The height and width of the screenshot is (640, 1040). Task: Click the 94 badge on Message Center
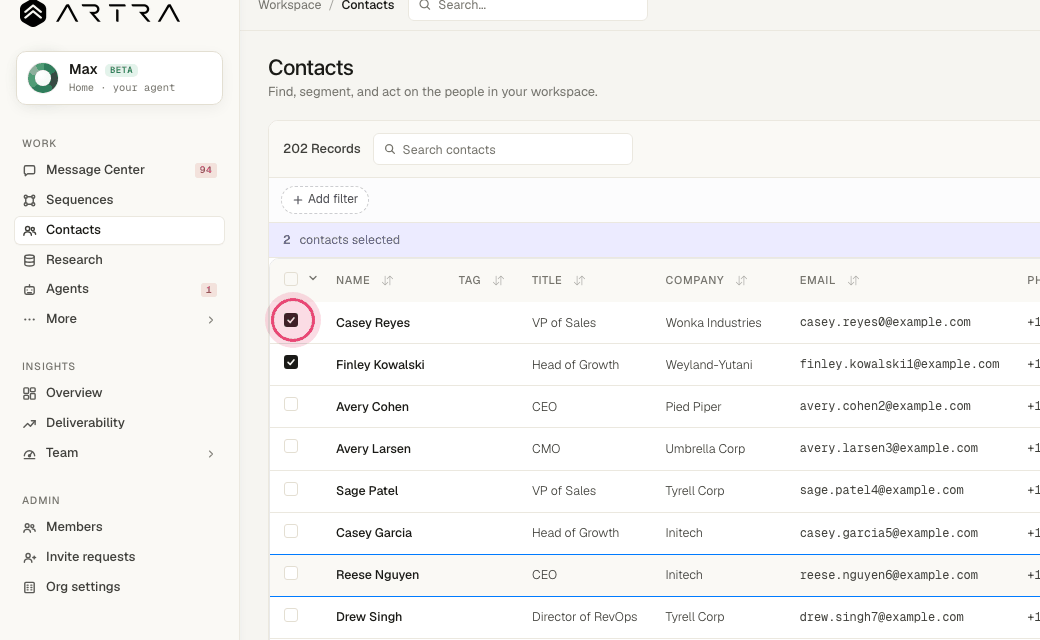tap(206, 170)
